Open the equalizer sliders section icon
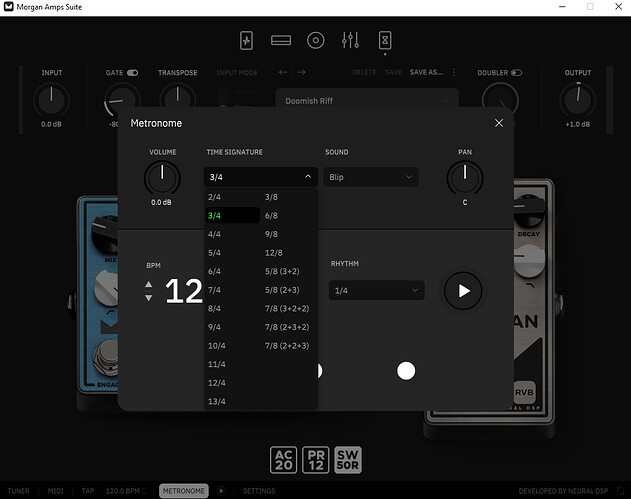 point(350,41)
